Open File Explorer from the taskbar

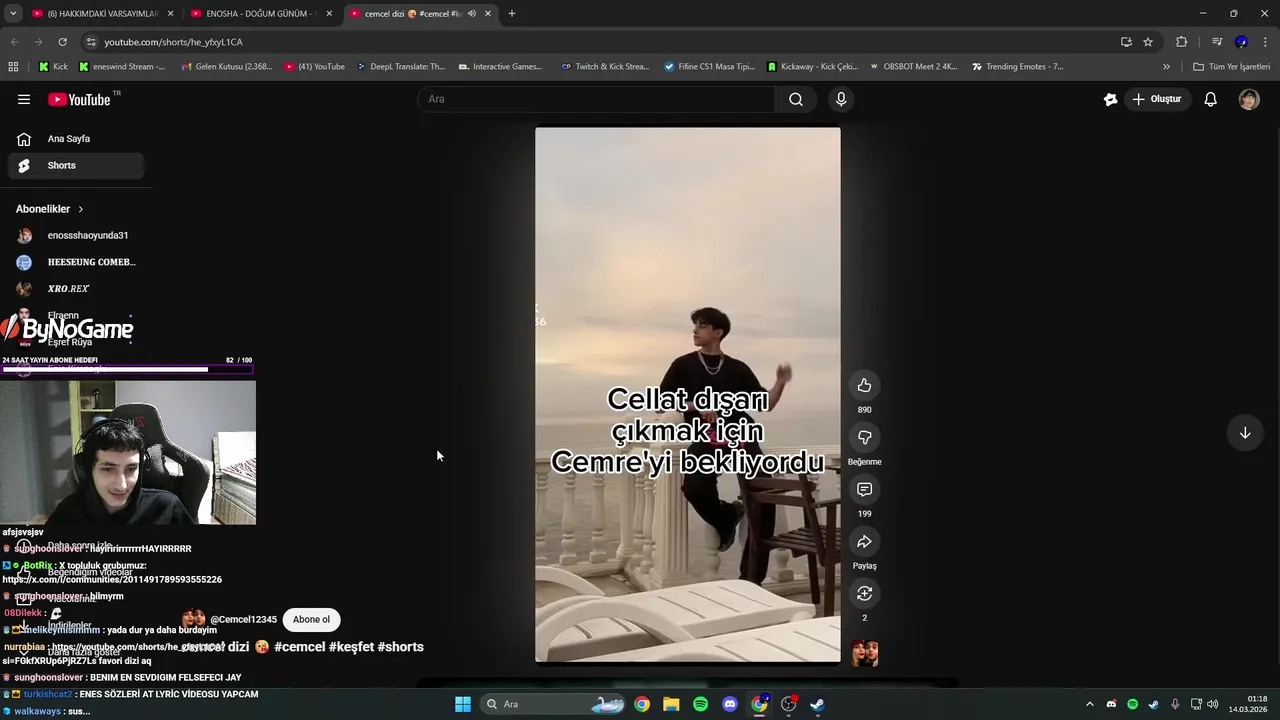pos(671,704)
